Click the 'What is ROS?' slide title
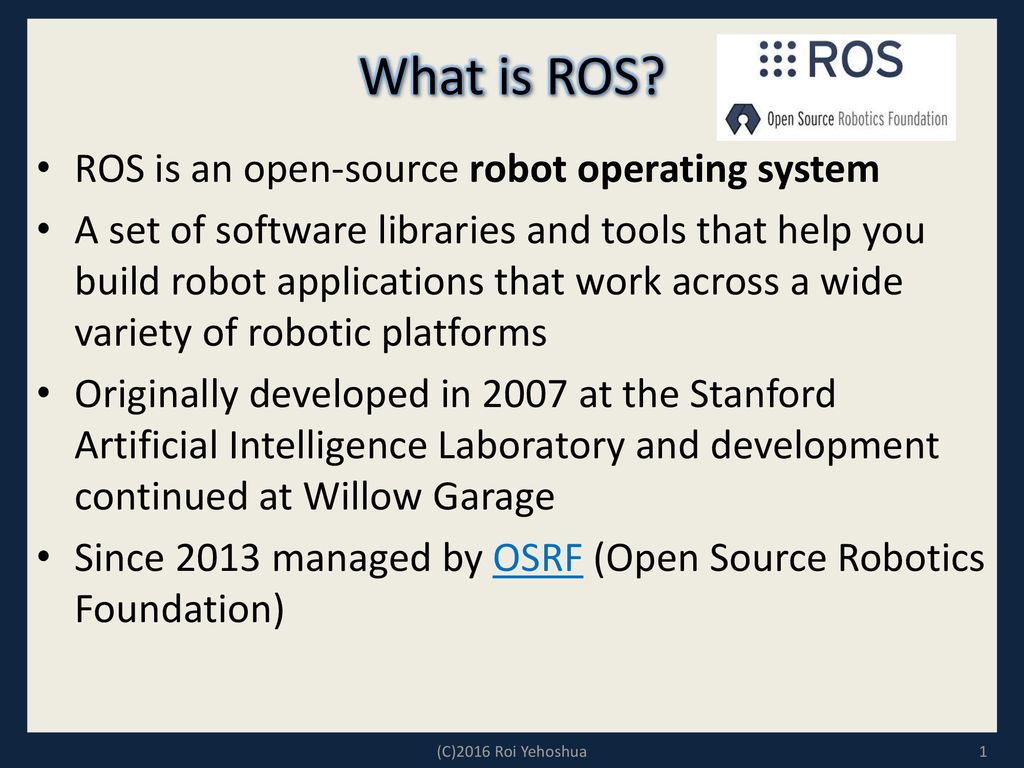 click(512, 76)
